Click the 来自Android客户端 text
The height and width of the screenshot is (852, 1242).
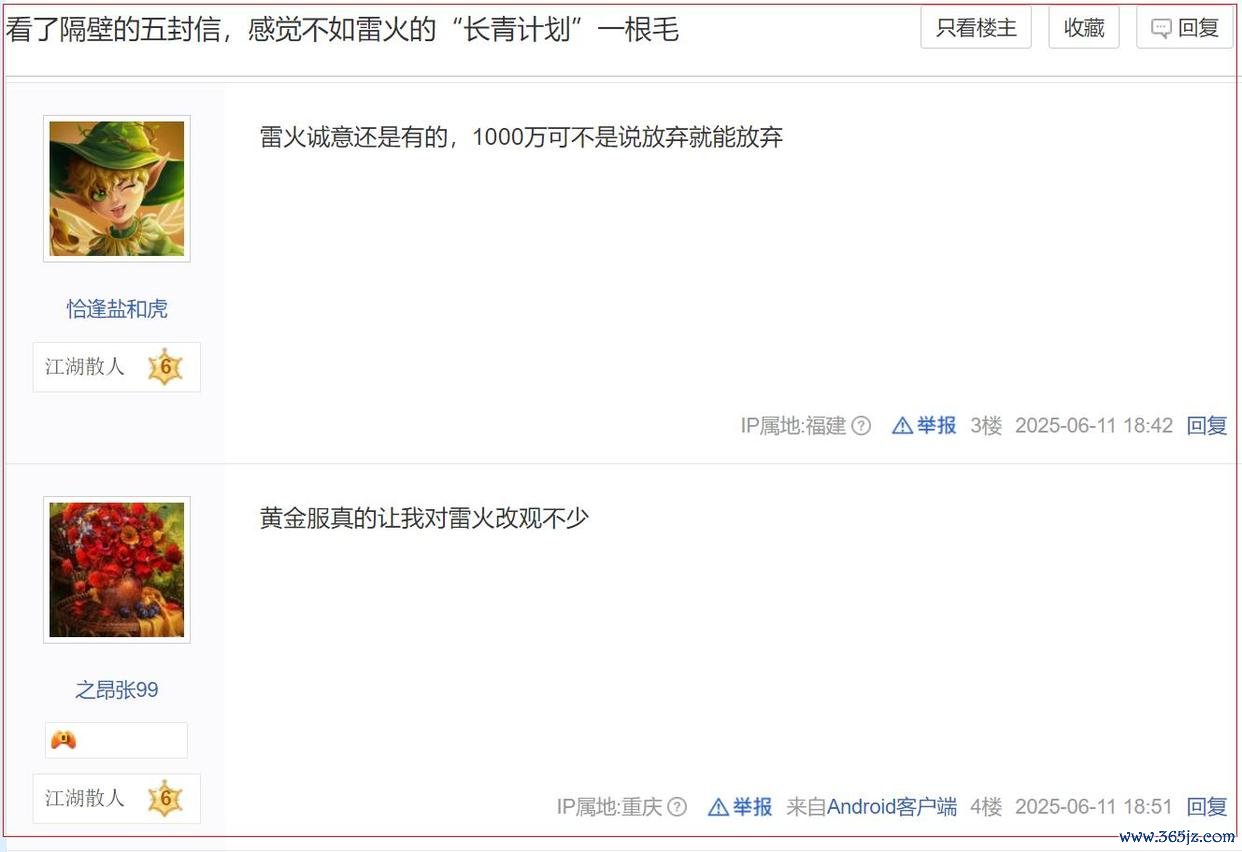[871, 806]
